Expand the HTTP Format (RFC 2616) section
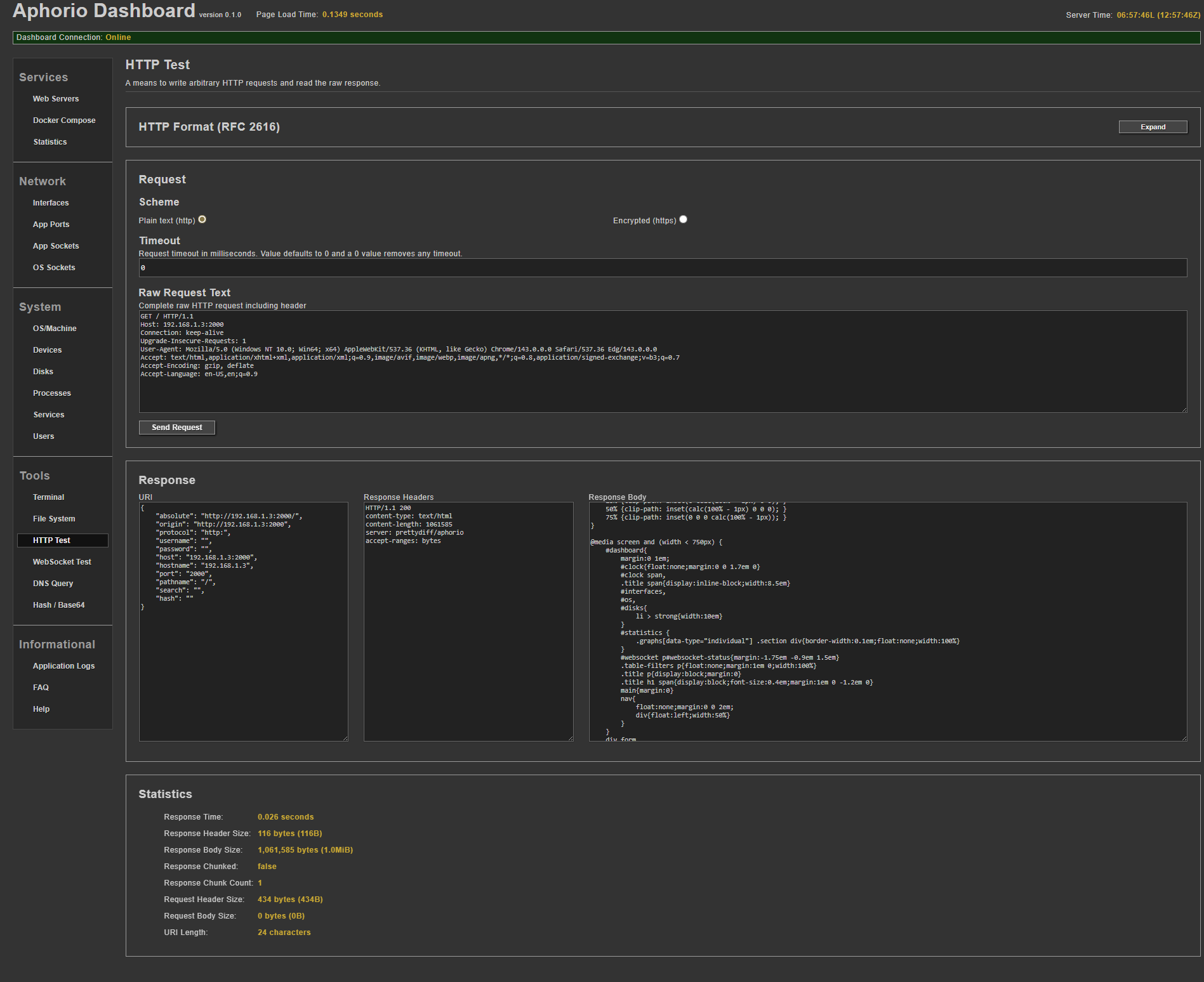Image resolution: width=1204 pixels, height=982 pixels. pos(1152,127)
